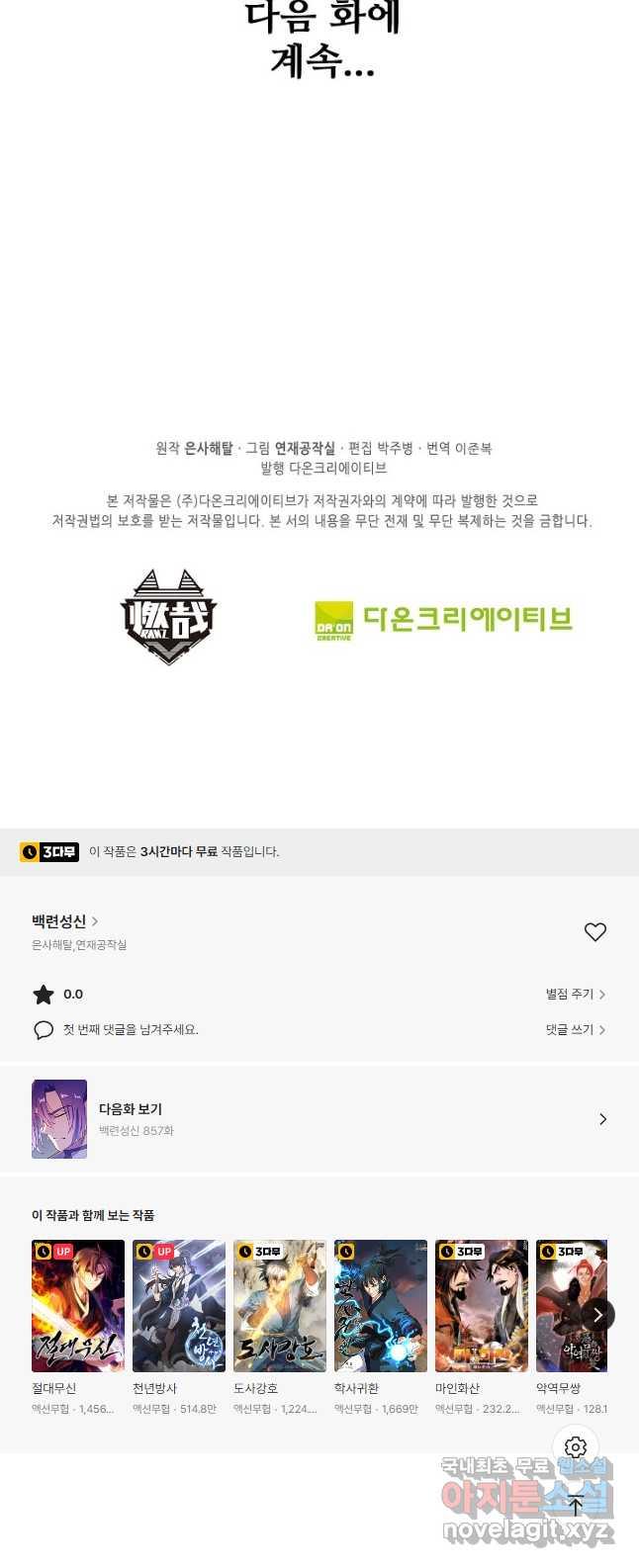
Task: Open the 절대무신 recommended comic cover
Action: click(x=78, y=1306)
